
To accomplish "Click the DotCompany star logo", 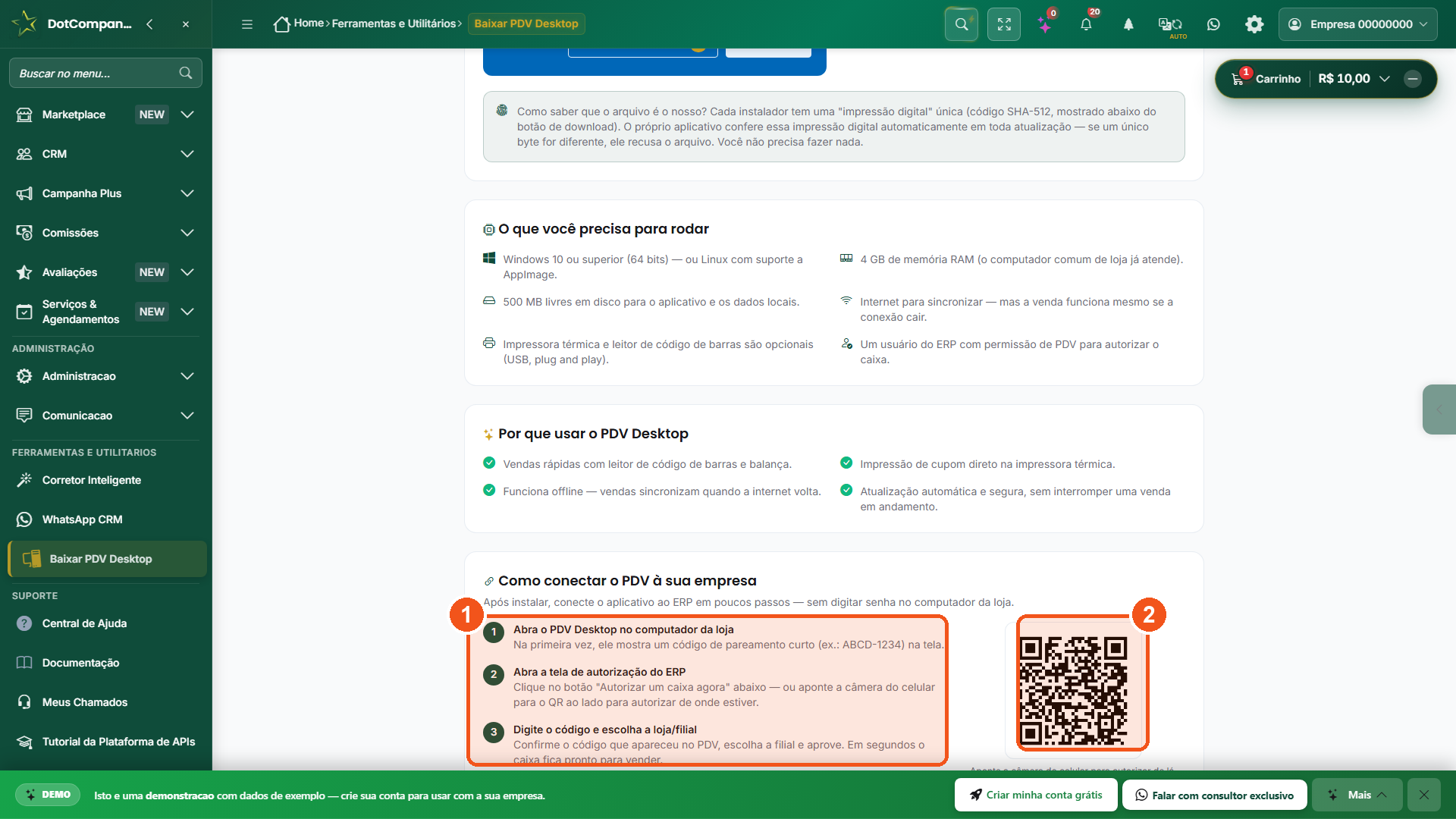I will (x=24, y=24).
